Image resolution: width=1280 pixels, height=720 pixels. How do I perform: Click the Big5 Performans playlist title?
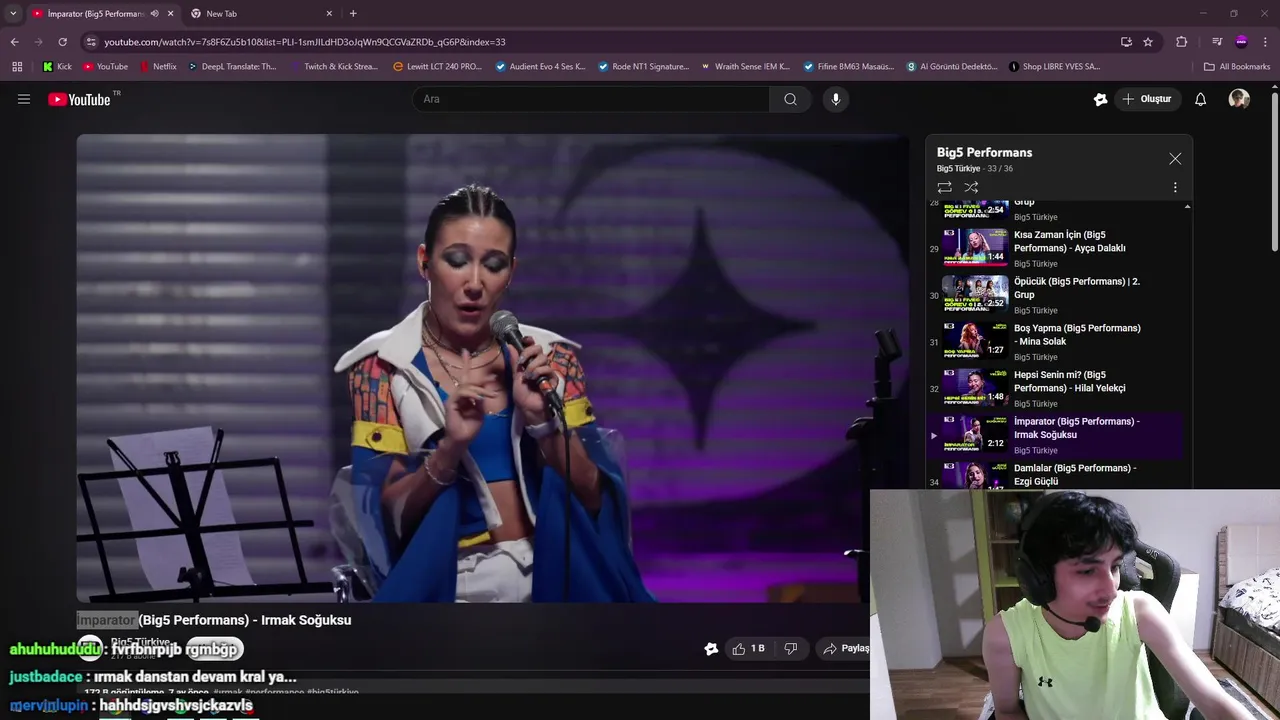[x=984, y=153]
